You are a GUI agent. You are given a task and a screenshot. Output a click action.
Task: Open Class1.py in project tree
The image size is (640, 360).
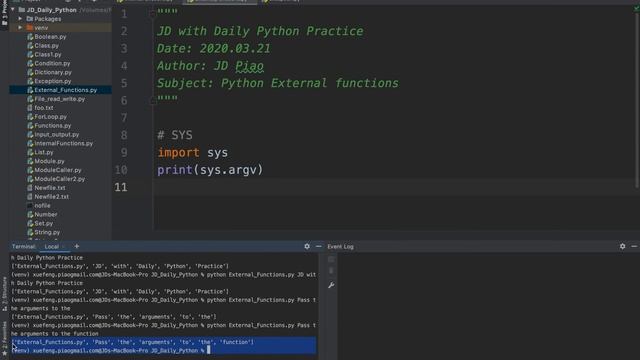point(48,54)
